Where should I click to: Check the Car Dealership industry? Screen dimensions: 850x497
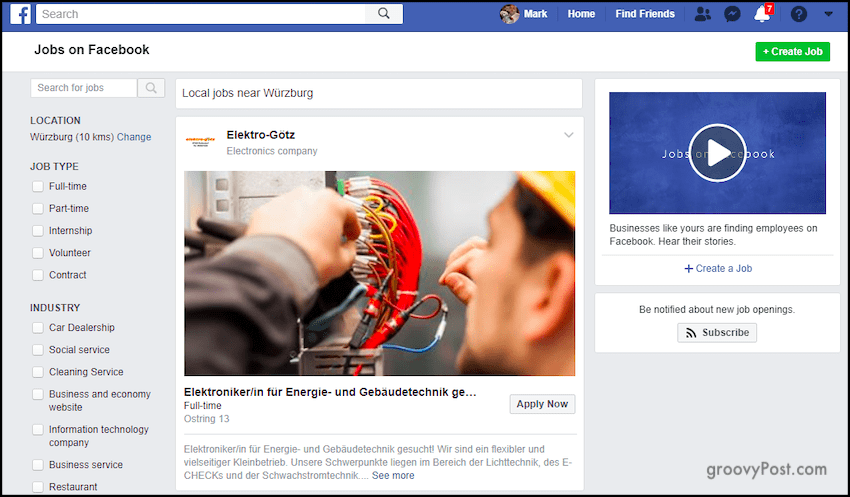[37, 328]
